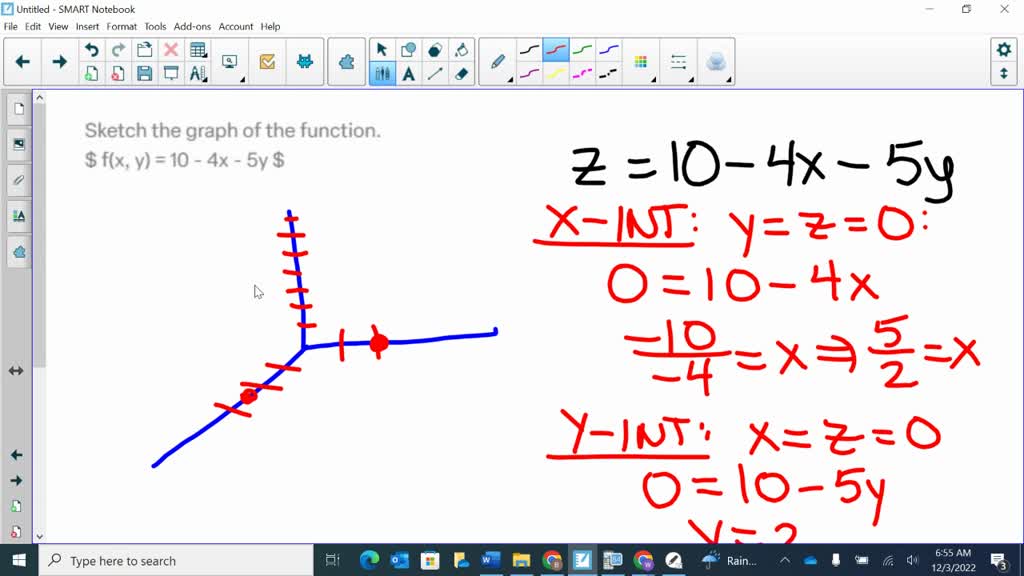Open the Attachments paperclip tab
Viewport: 1024px width, 576px height.
18,180
